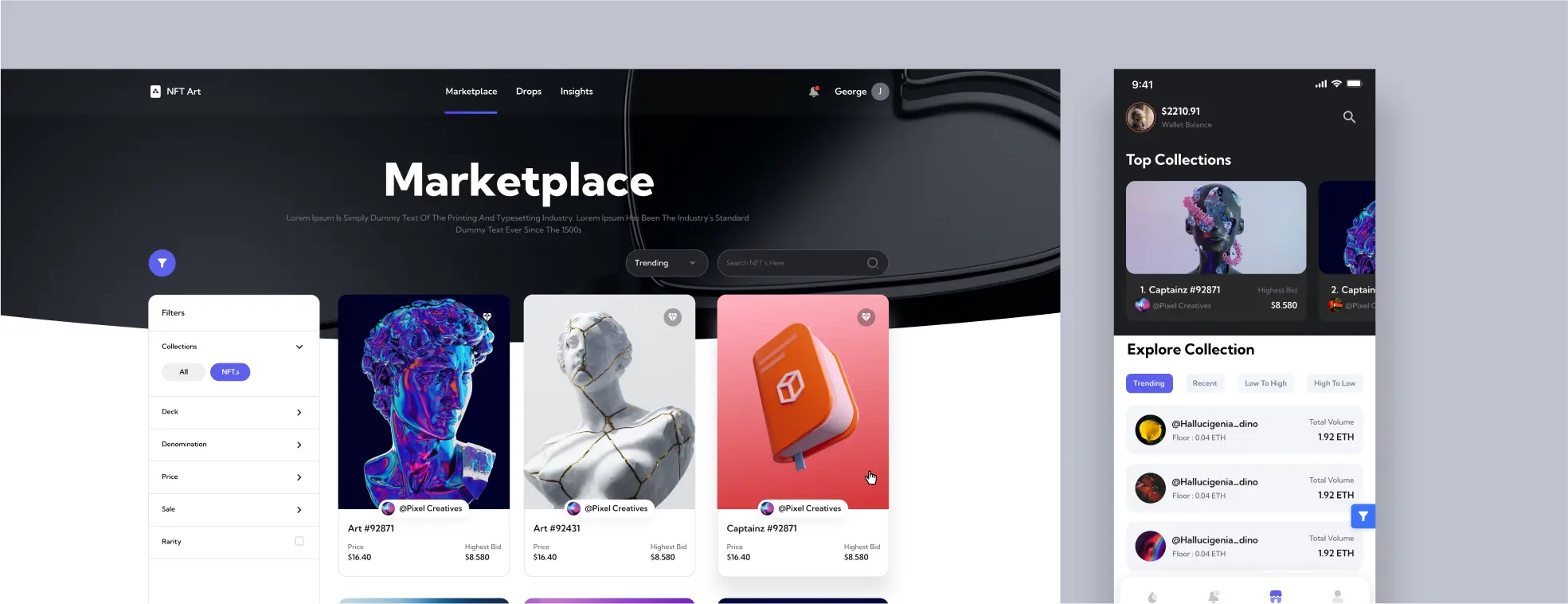Enable the Rarity checkbox
The height and width of the screenshot is (604, 1568).
299,541
